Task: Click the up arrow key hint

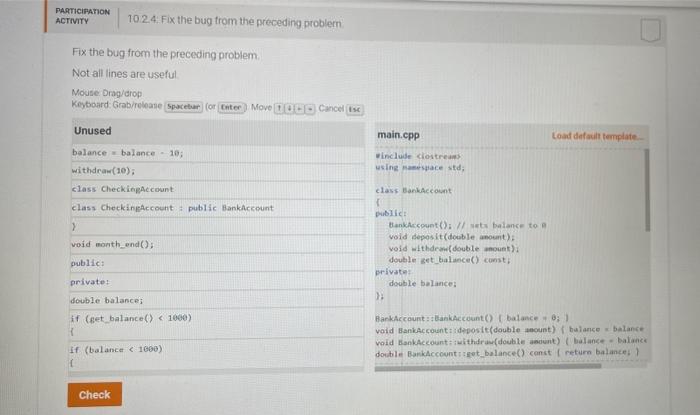Action: (x=279, y=108)
